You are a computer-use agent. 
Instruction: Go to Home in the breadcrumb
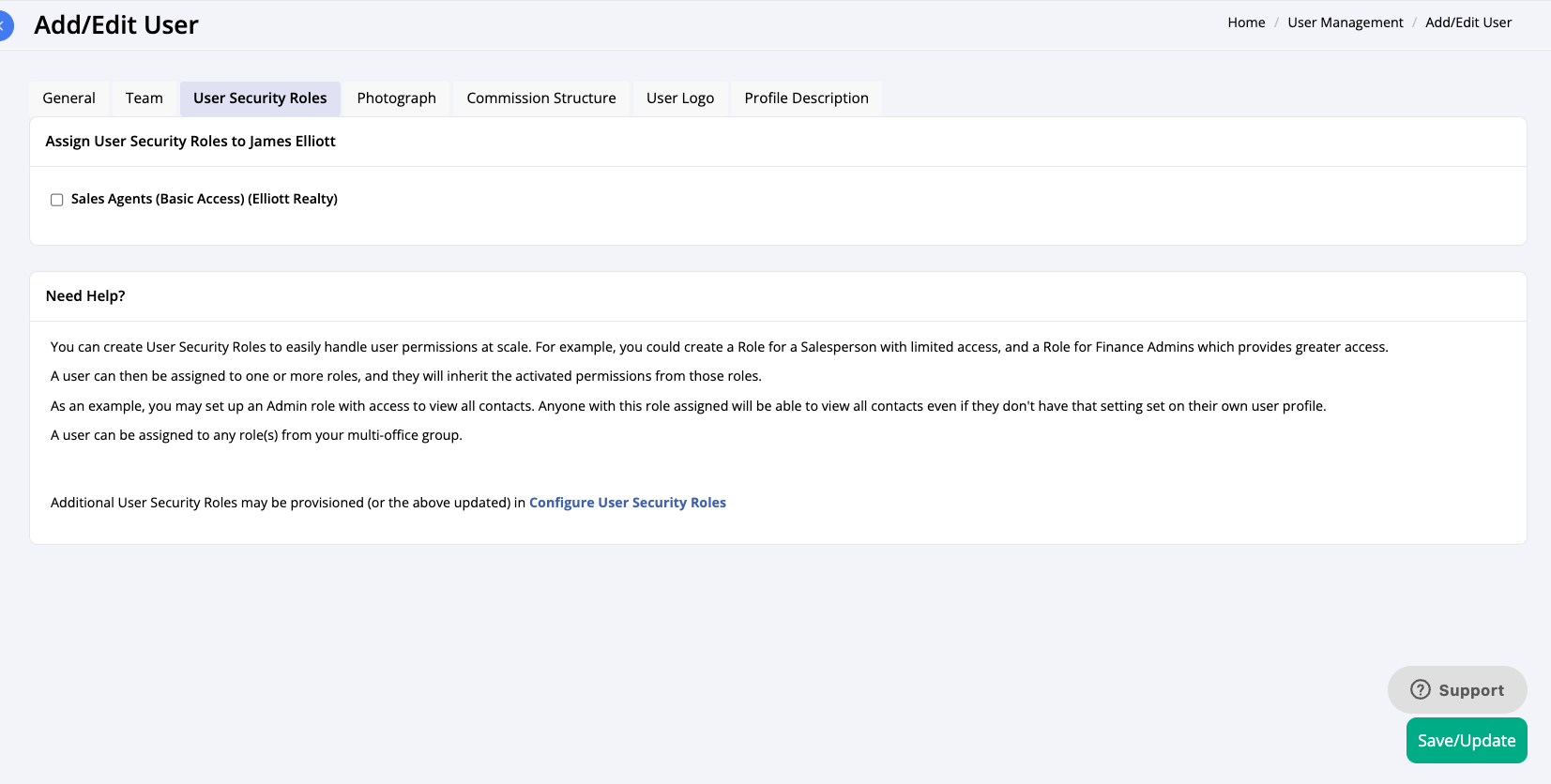tap(1246, 23)
